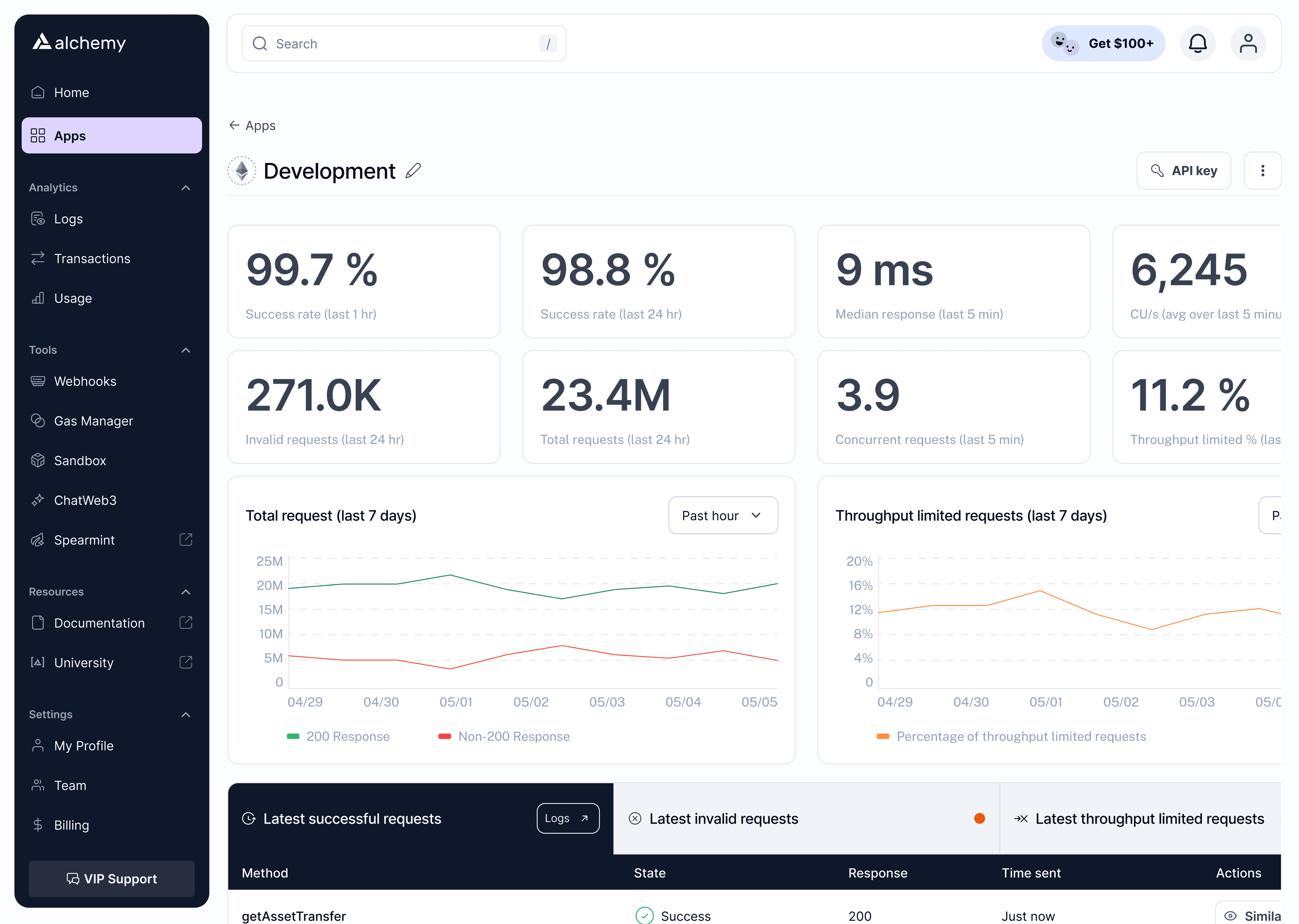Click the notification bell icon
1299x924 pixels.
click(x=1198, y=43)
